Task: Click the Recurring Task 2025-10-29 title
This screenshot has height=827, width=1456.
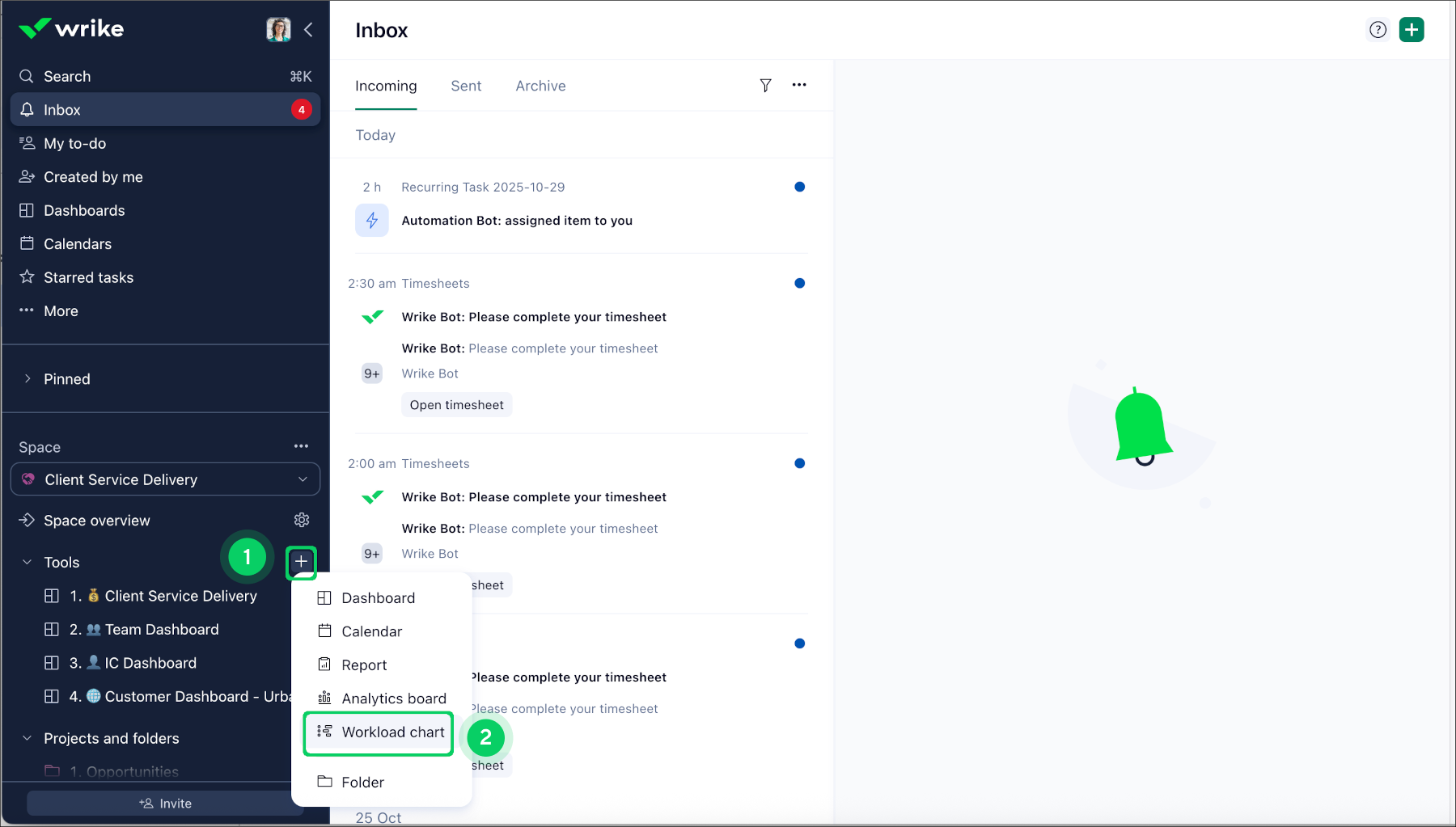Action: click(483, 187)
